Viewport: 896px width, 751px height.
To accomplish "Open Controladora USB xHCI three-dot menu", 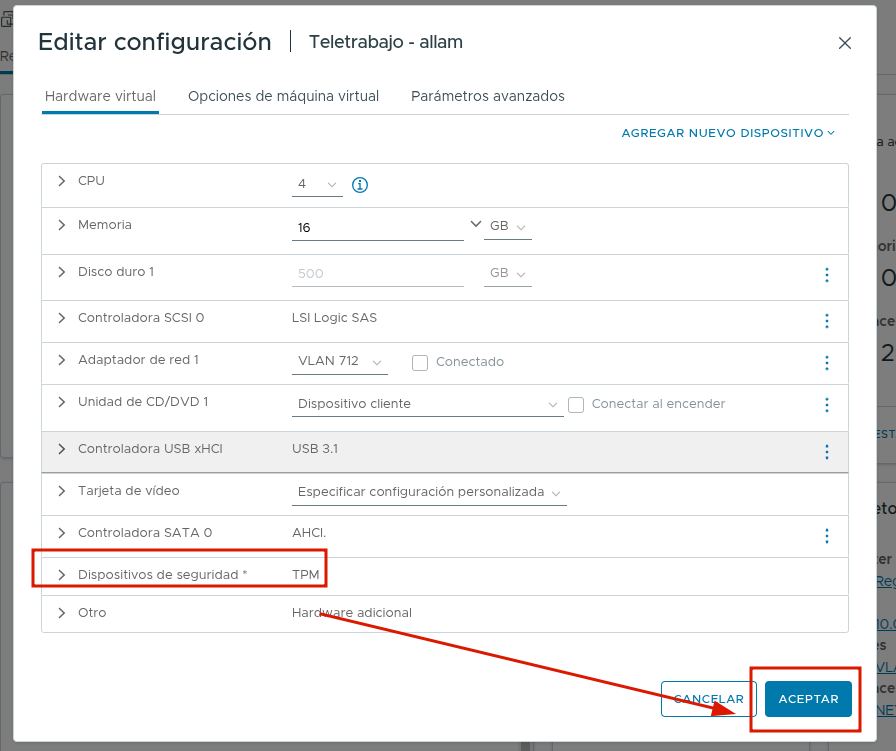I will (826, 452).
